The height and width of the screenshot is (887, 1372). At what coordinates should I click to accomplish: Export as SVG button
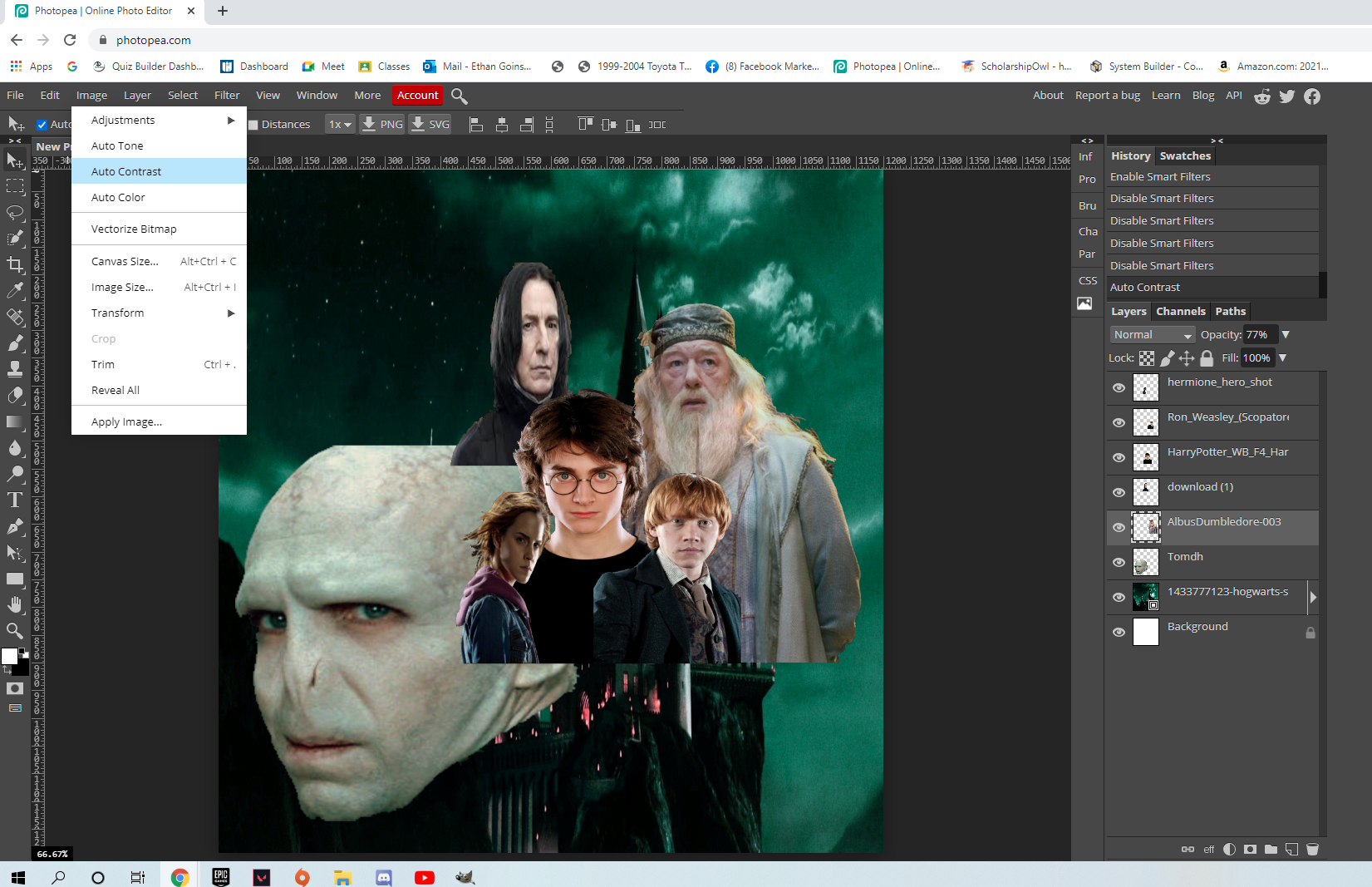tap(430, 125)
